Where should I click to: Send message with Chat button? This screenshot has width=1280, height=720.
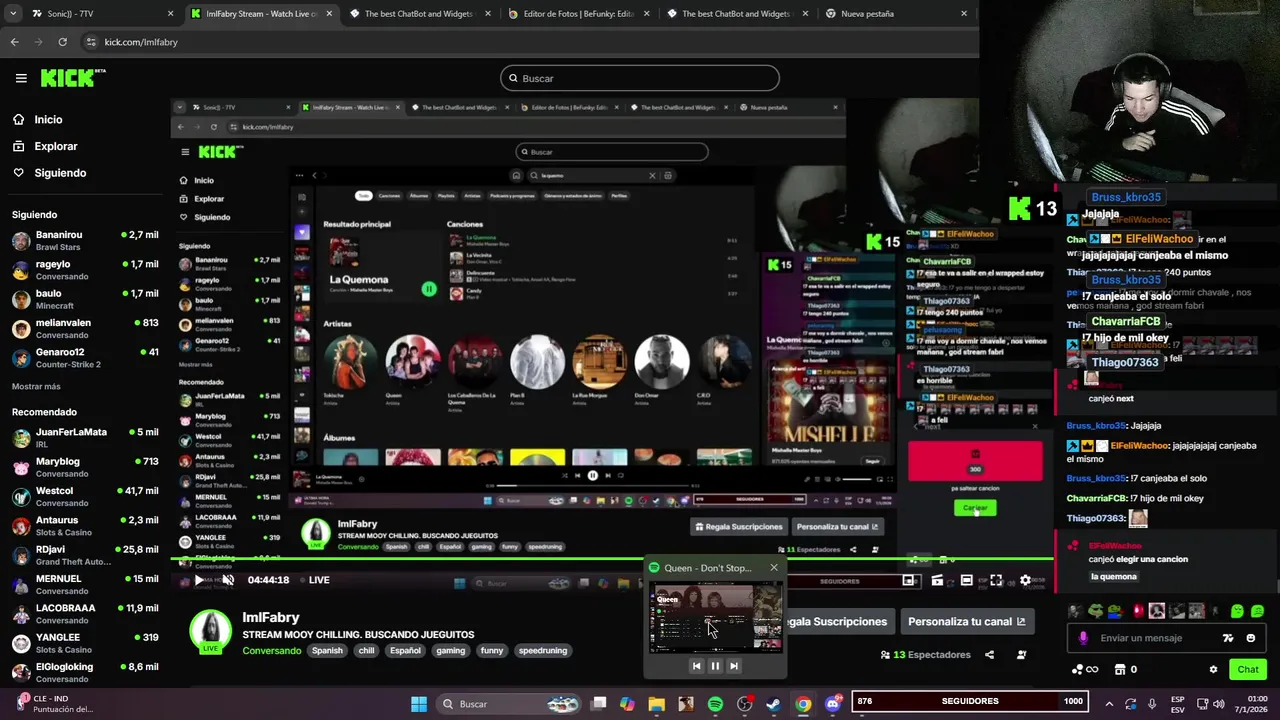coord(1248,670)
